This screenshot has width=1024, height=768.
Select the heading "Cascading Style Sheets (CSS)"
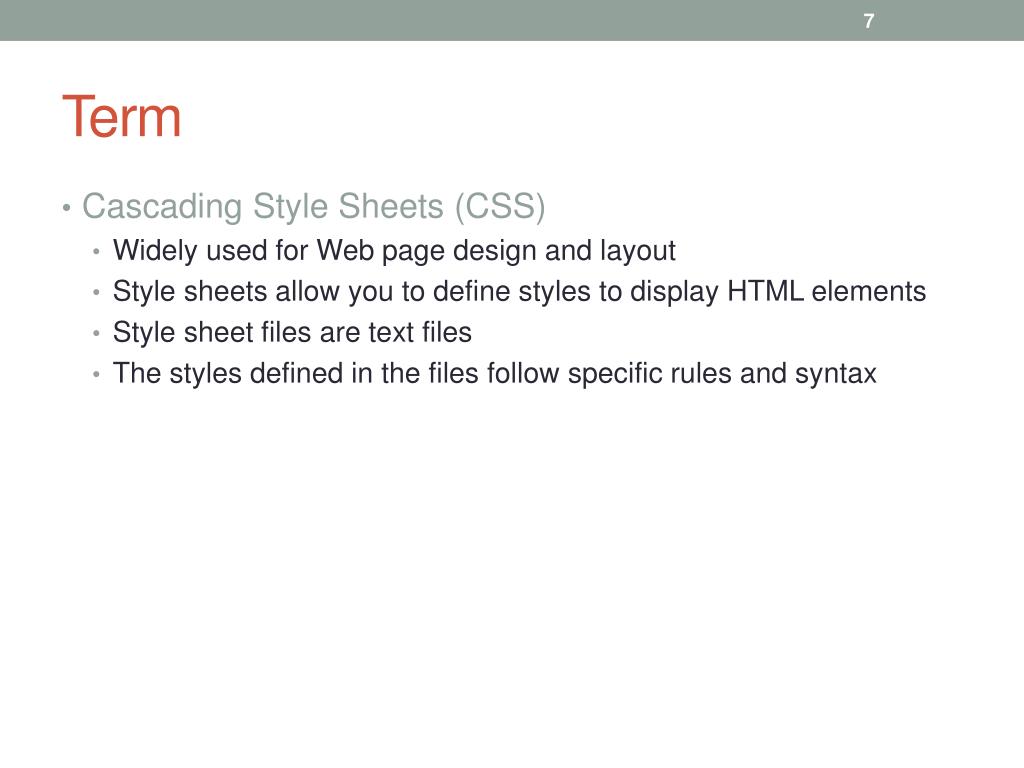point(313,206)
